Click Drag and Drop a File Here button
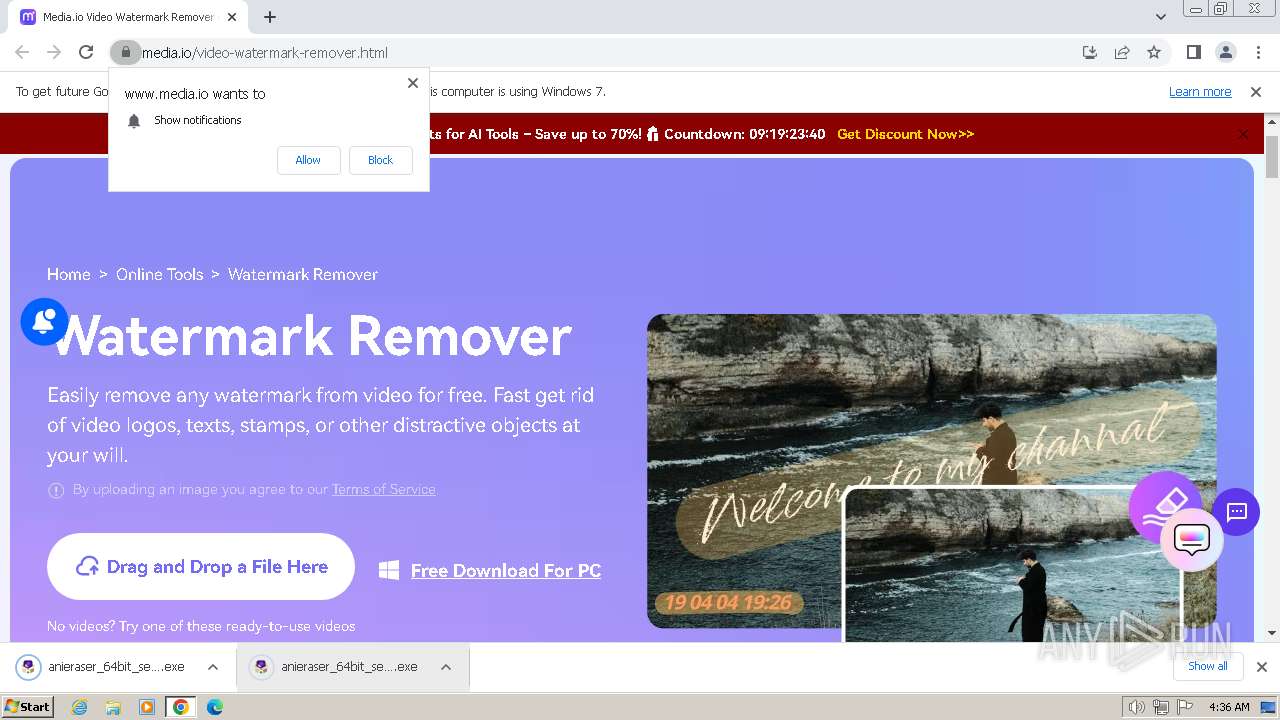The image size is (1280, 720). [x=201, y=567]
